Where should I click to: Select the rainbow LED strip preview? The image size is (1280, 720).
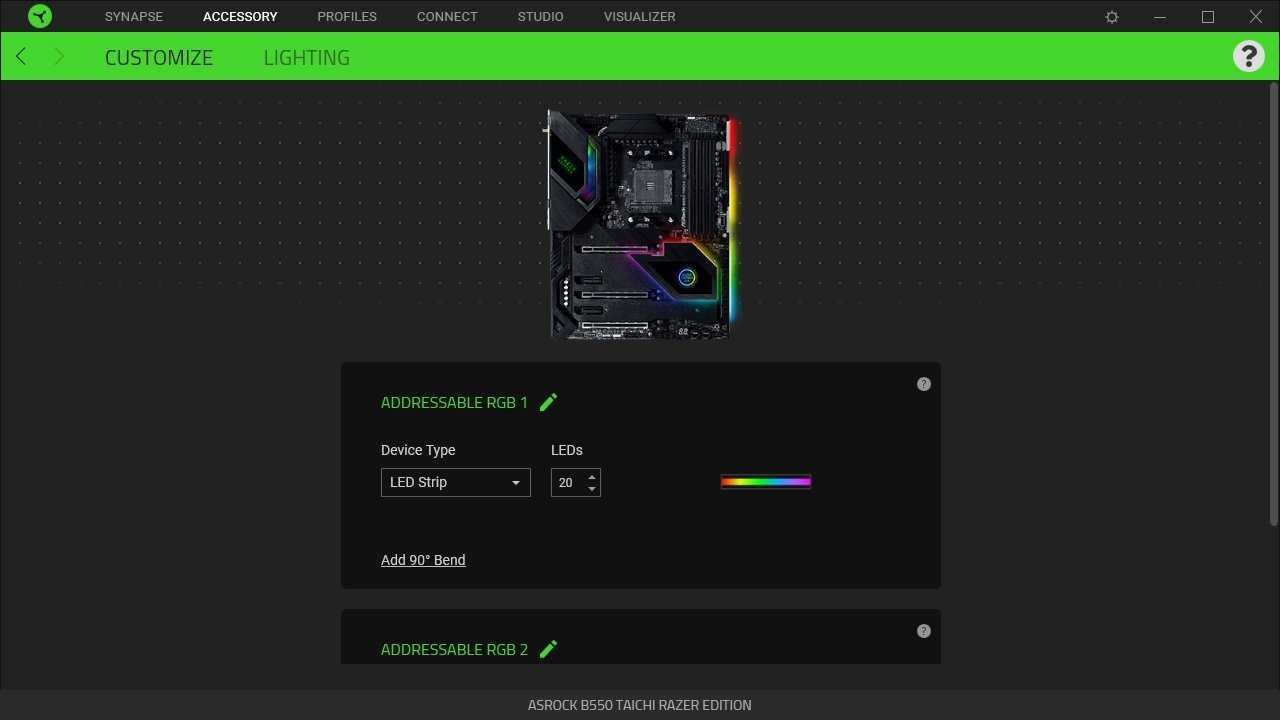click(x=766, y=482)
